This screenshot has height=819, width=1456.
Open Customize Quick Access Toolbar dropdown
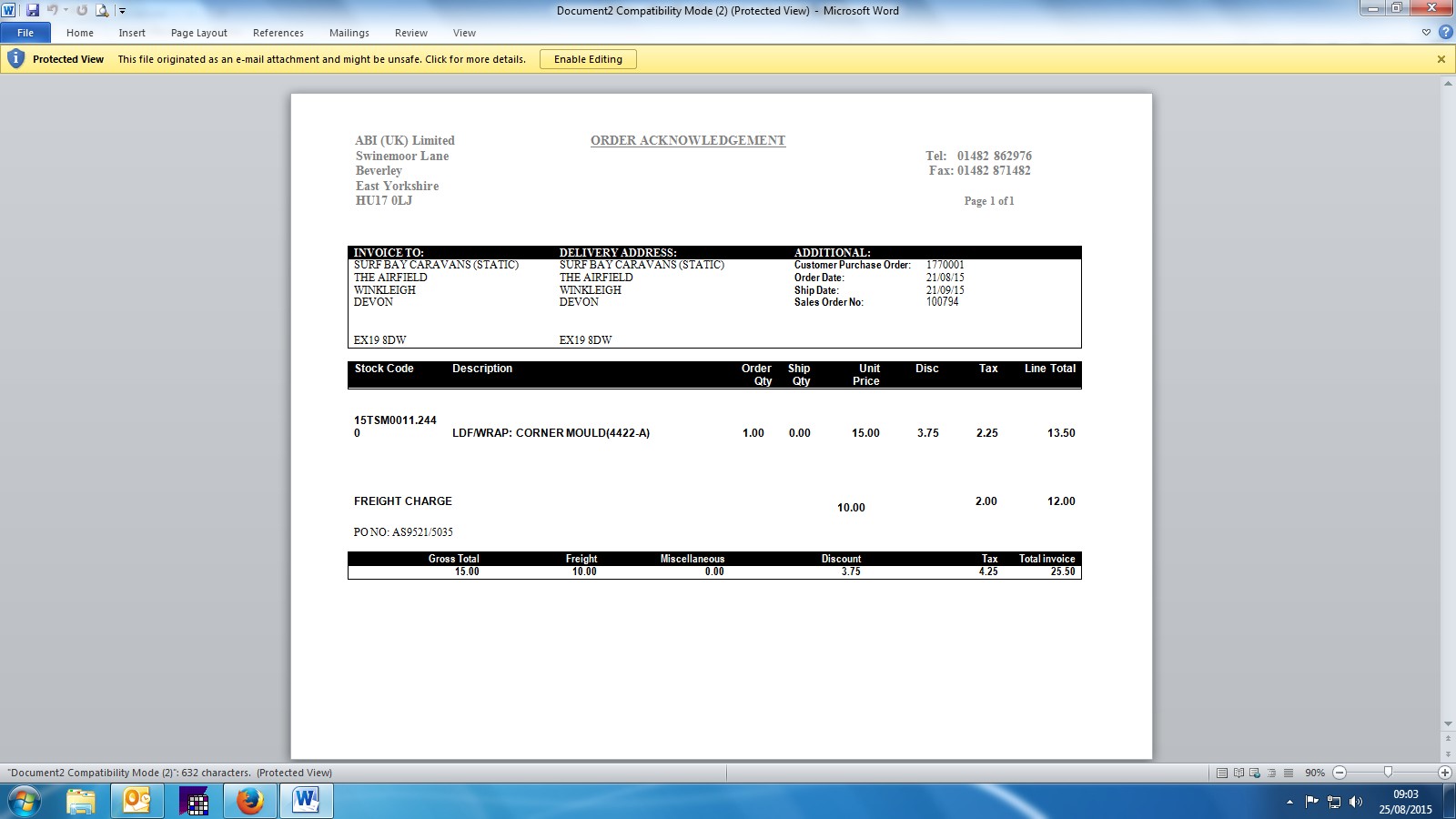click(122, 11)
